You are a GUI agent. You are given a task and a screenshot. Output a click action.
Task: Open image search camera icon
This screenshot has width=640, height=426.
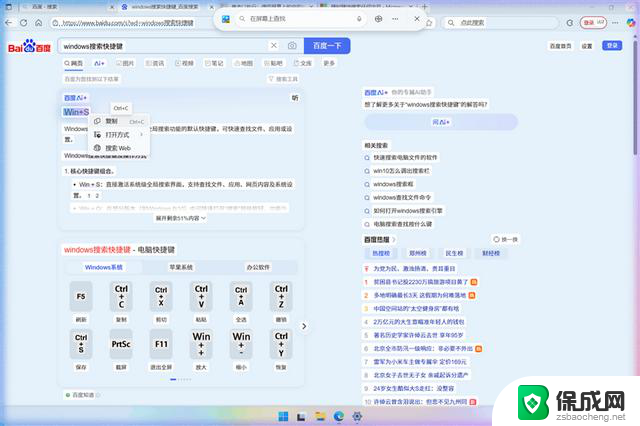pyautogui.click(x=292, y=46)
